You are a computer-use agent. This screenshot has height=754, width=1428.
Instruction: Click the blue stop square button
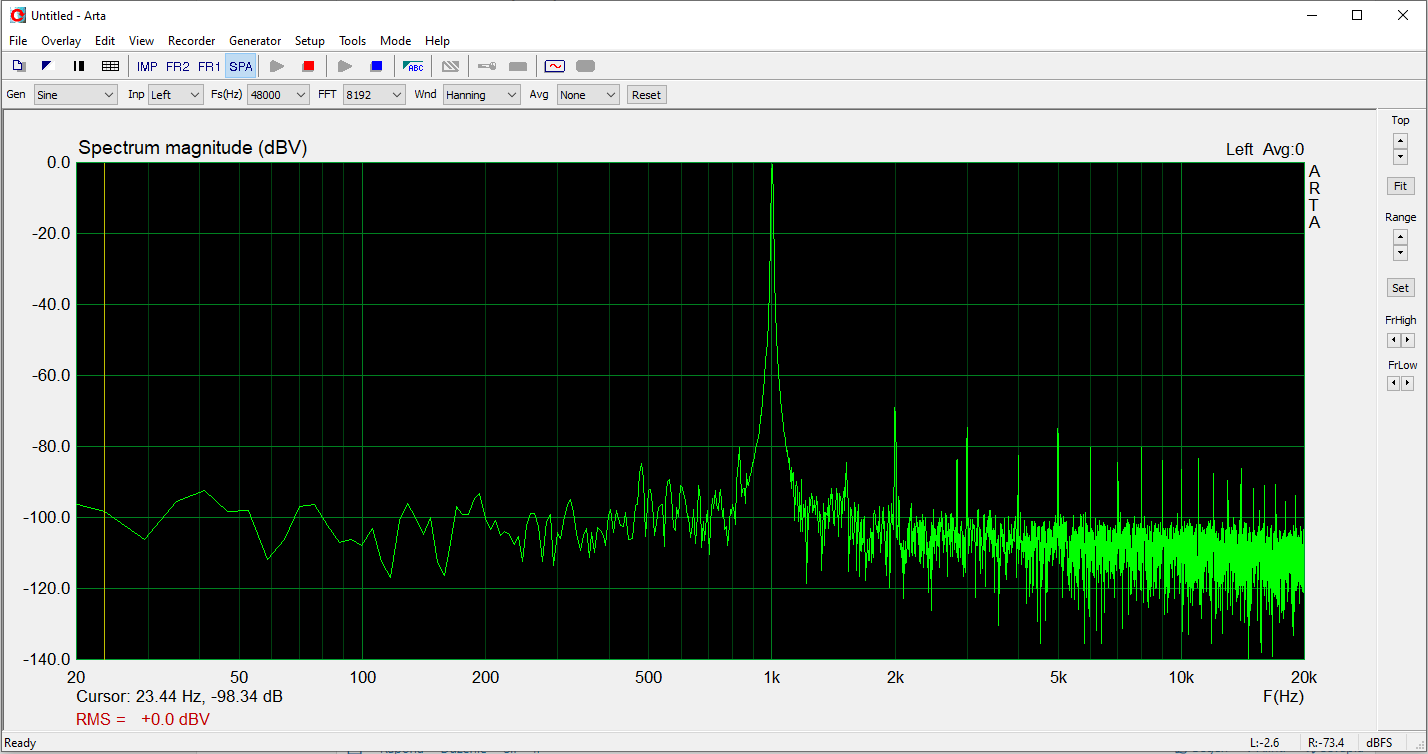coord(376,66)
